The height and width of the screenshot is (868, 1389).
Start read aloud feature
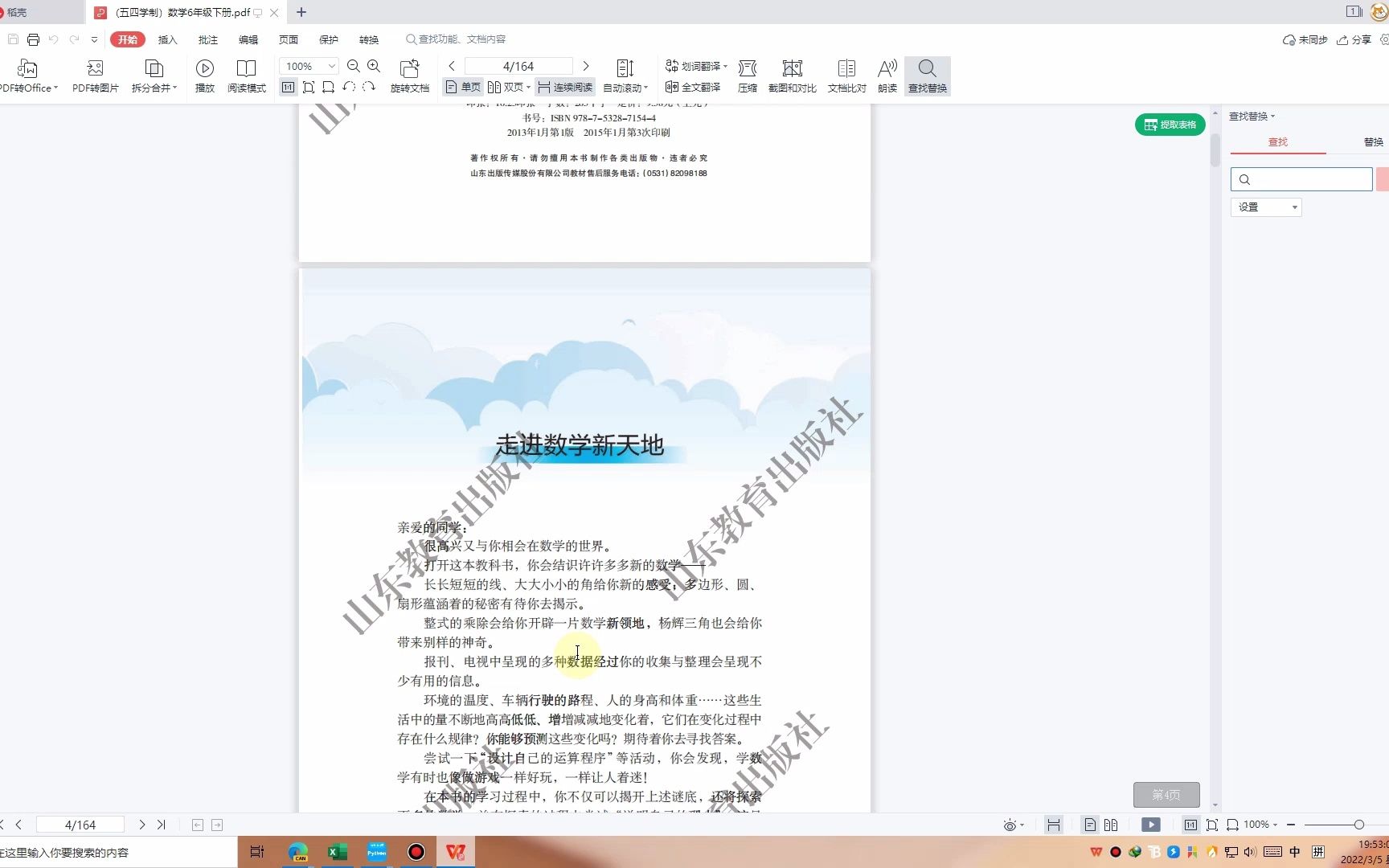pos(887,76)
